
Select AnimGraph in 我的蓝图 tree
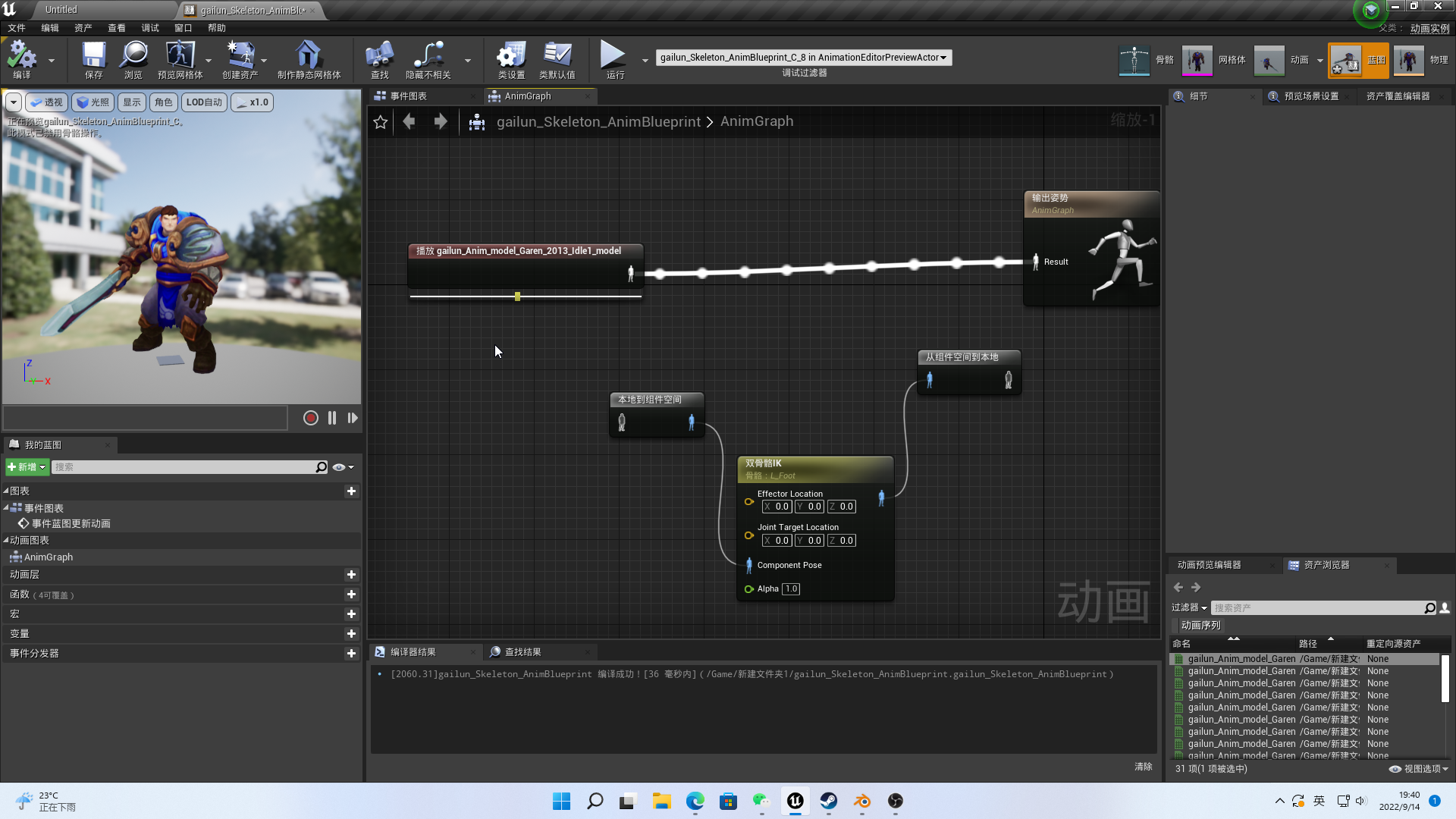coord(49,557)
